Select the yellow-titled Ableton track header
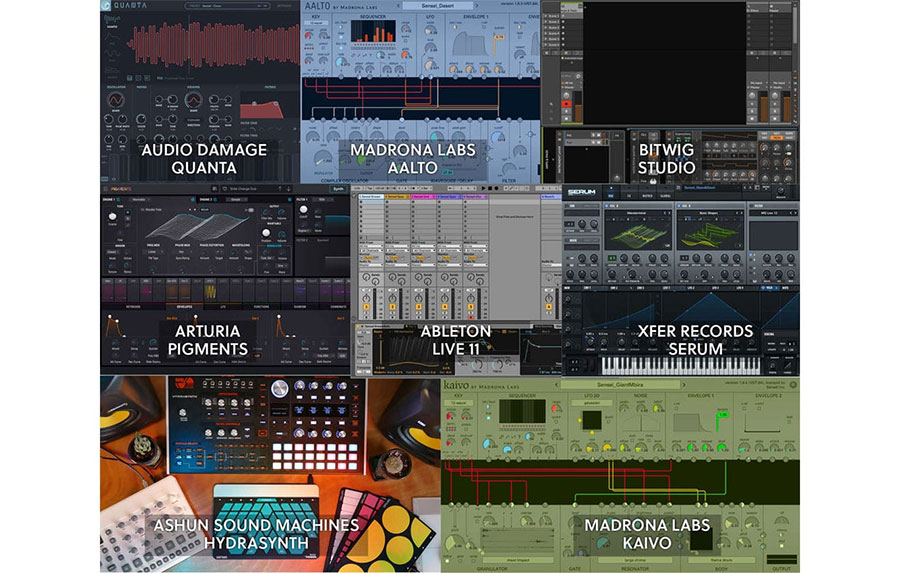This screenshot has width=900, height=573. 398,196
